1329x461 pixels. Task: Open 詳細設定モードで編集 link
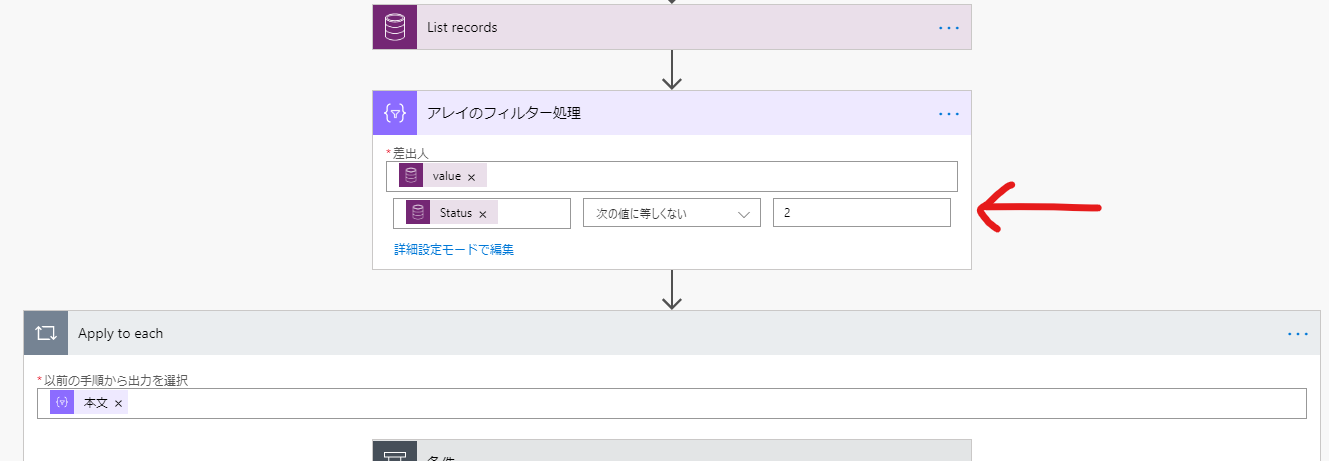(454, 250)
